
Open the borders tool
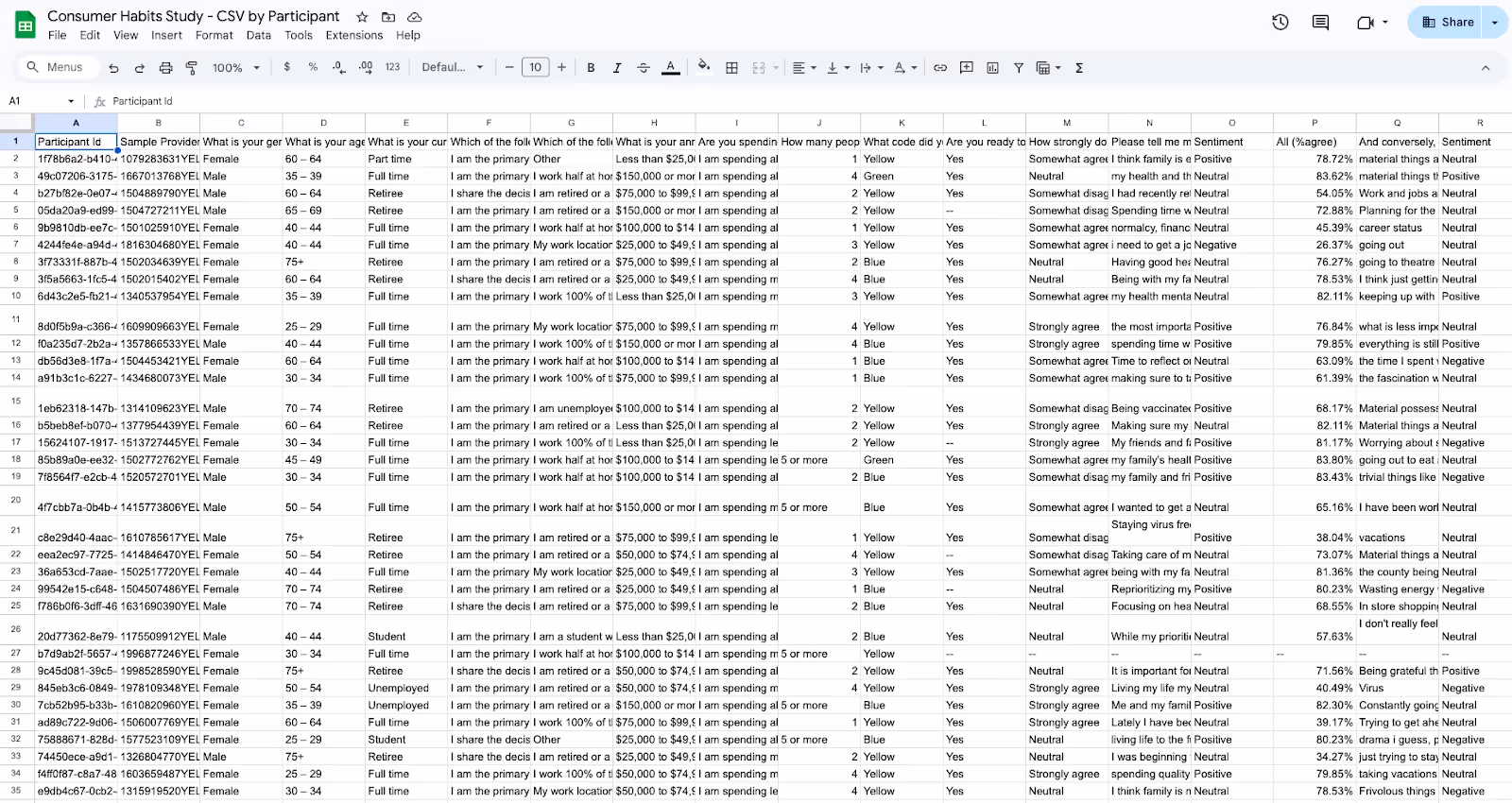(731, 68)
